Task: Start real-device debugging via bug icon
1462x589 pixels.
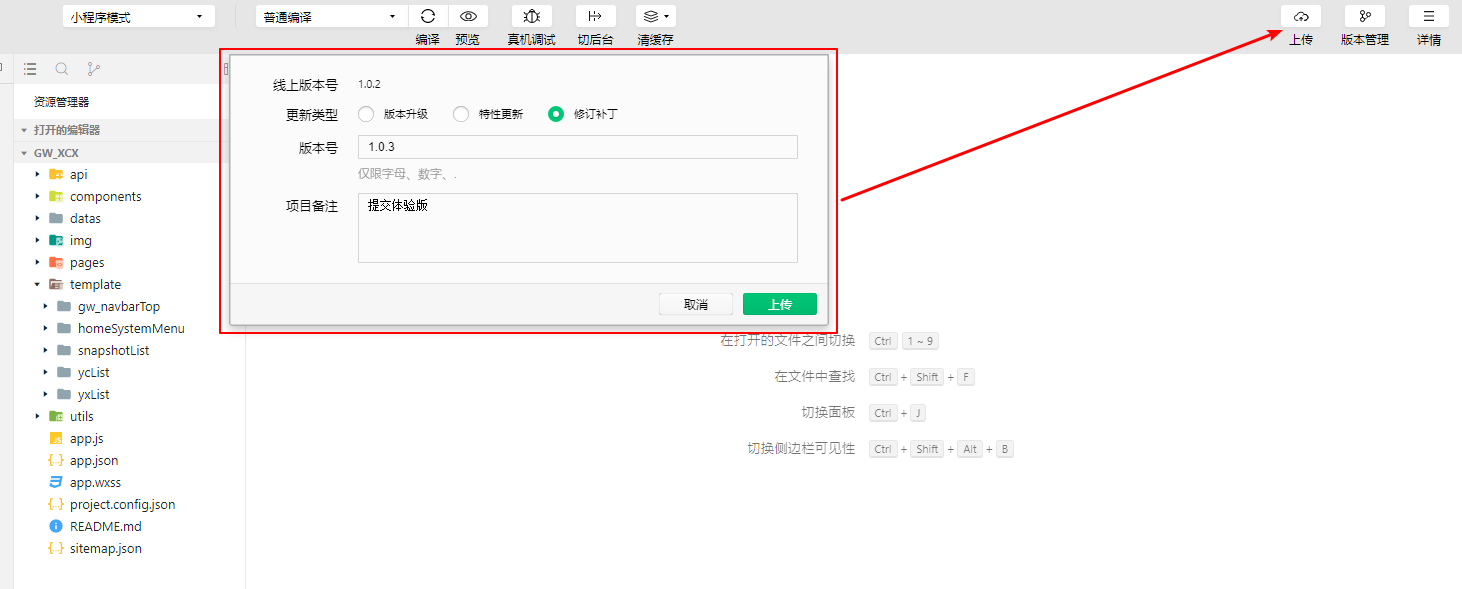Action: [532, 16]
